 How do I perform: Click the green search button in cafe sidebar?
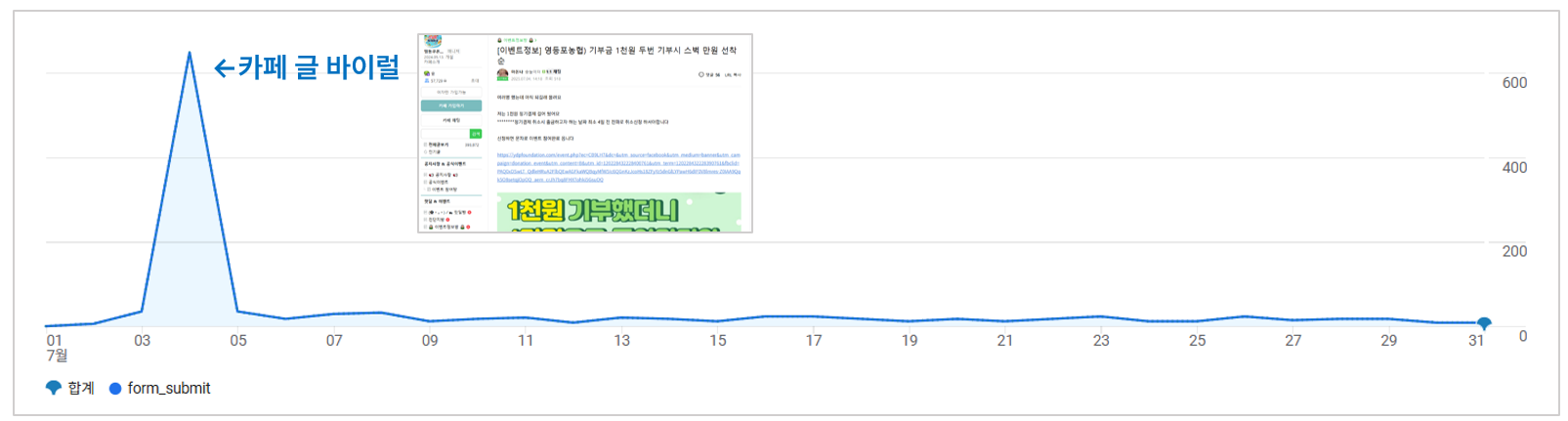tap(476, 134)
